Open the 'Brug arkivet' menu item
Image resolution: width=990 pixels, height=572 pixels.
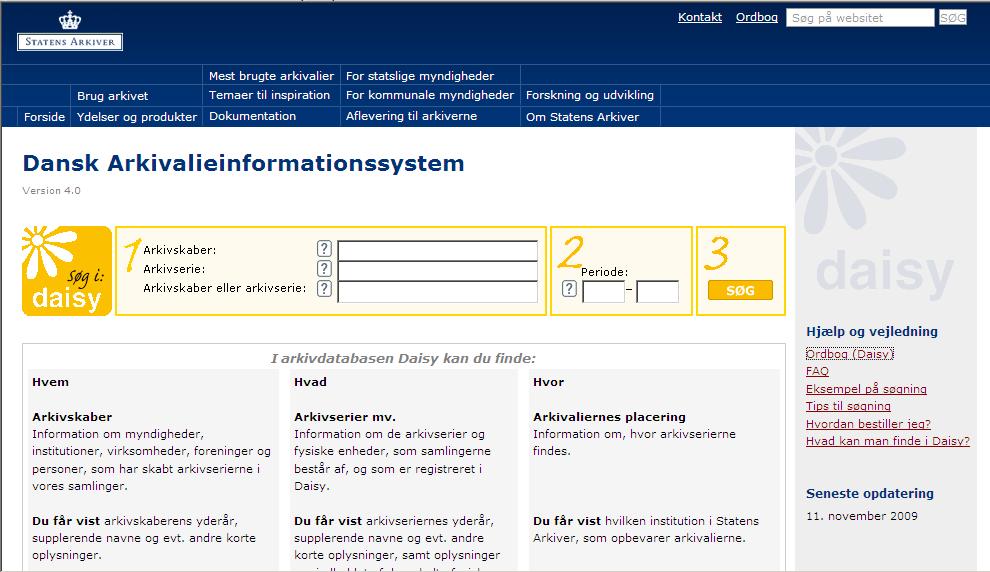pyautogui.click(x=112, y=96)
